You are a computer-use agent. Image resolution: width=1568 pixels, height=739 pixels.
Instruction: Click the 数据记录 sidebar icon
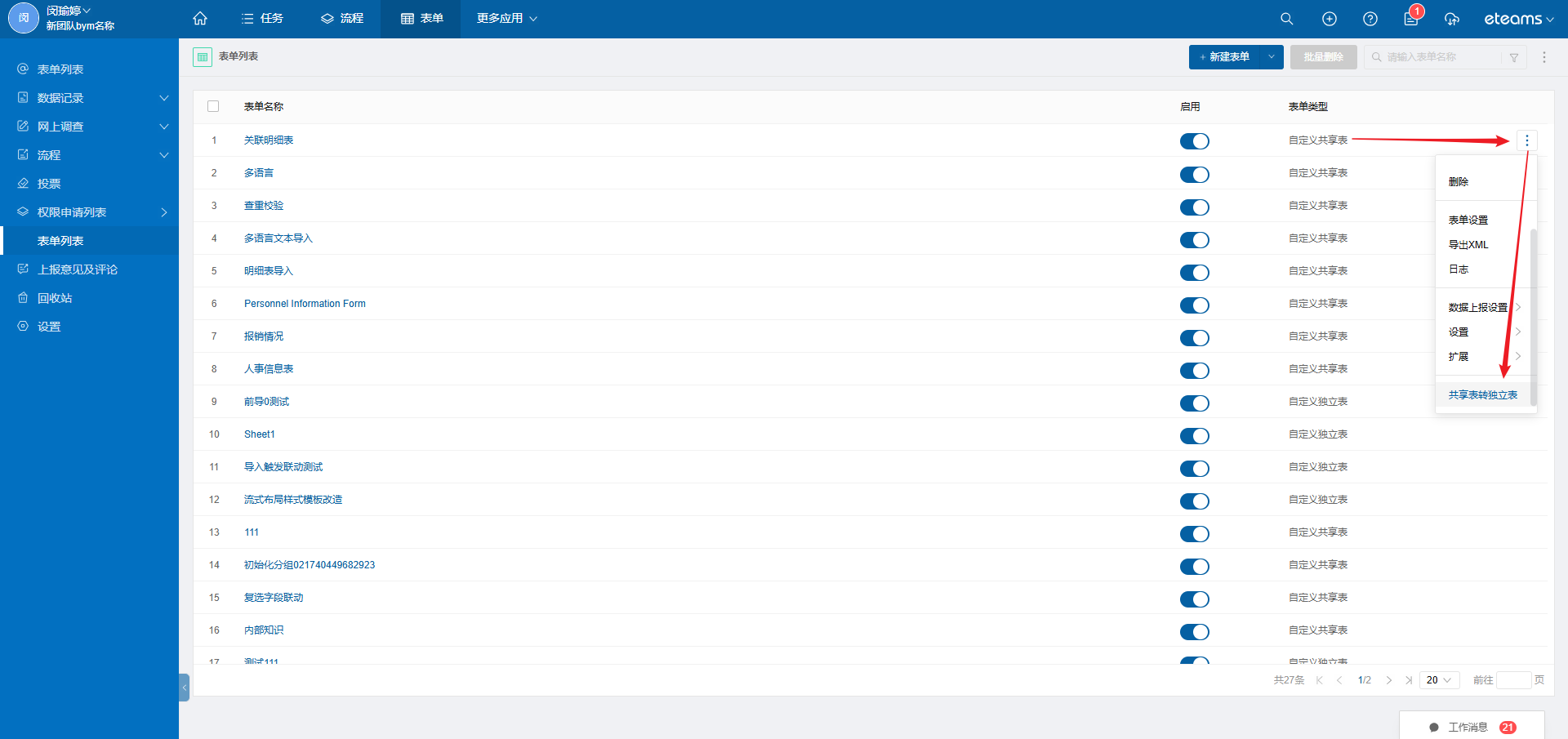23,97
